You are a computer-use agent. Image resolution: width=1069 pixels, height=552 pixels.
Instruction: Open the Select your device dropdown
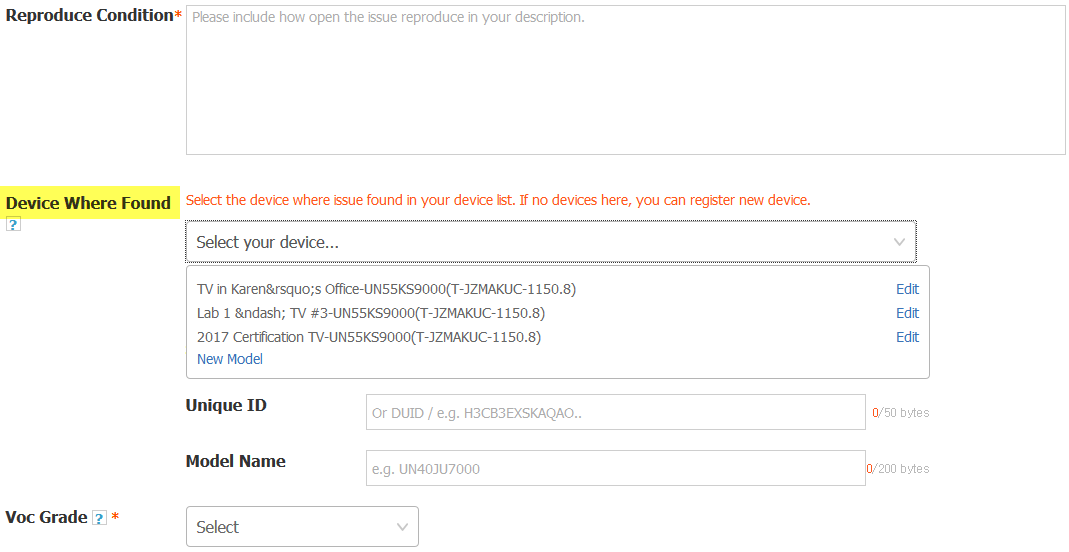pos(551,242)
